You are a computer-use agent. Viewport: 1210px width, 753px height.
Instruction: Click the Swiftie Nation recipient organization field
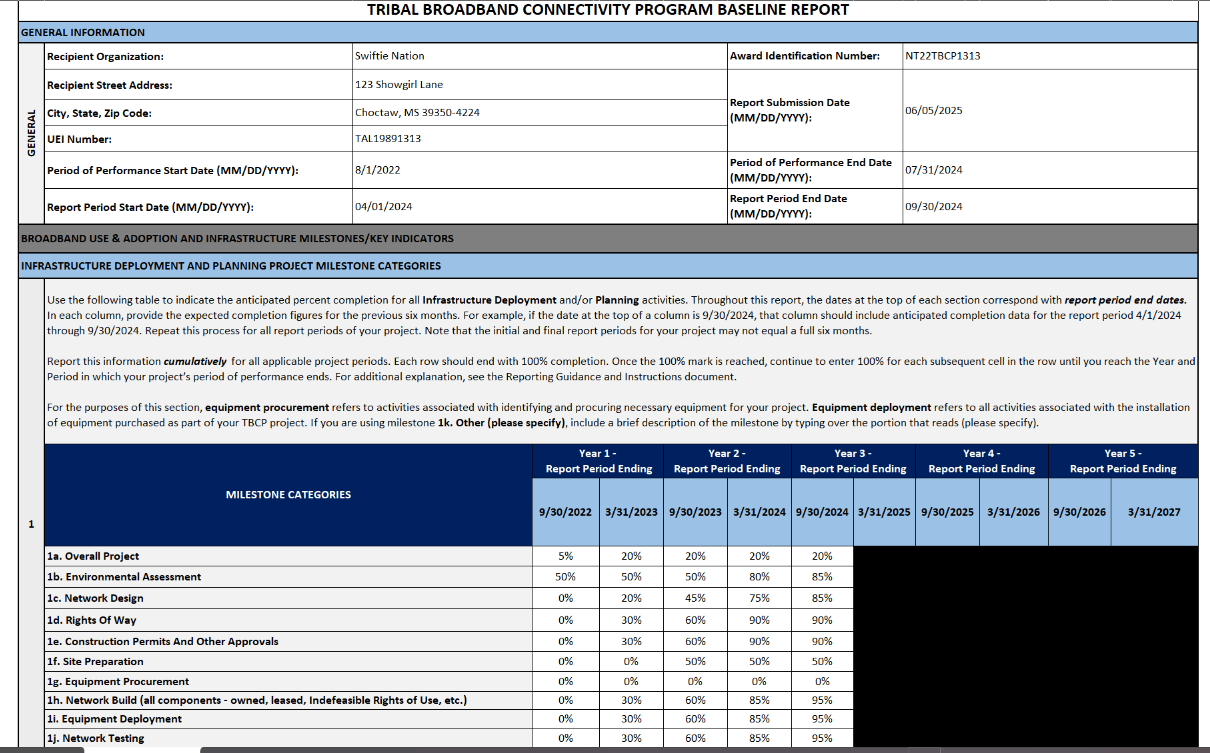pyautogui.click(x=540, y=56)
